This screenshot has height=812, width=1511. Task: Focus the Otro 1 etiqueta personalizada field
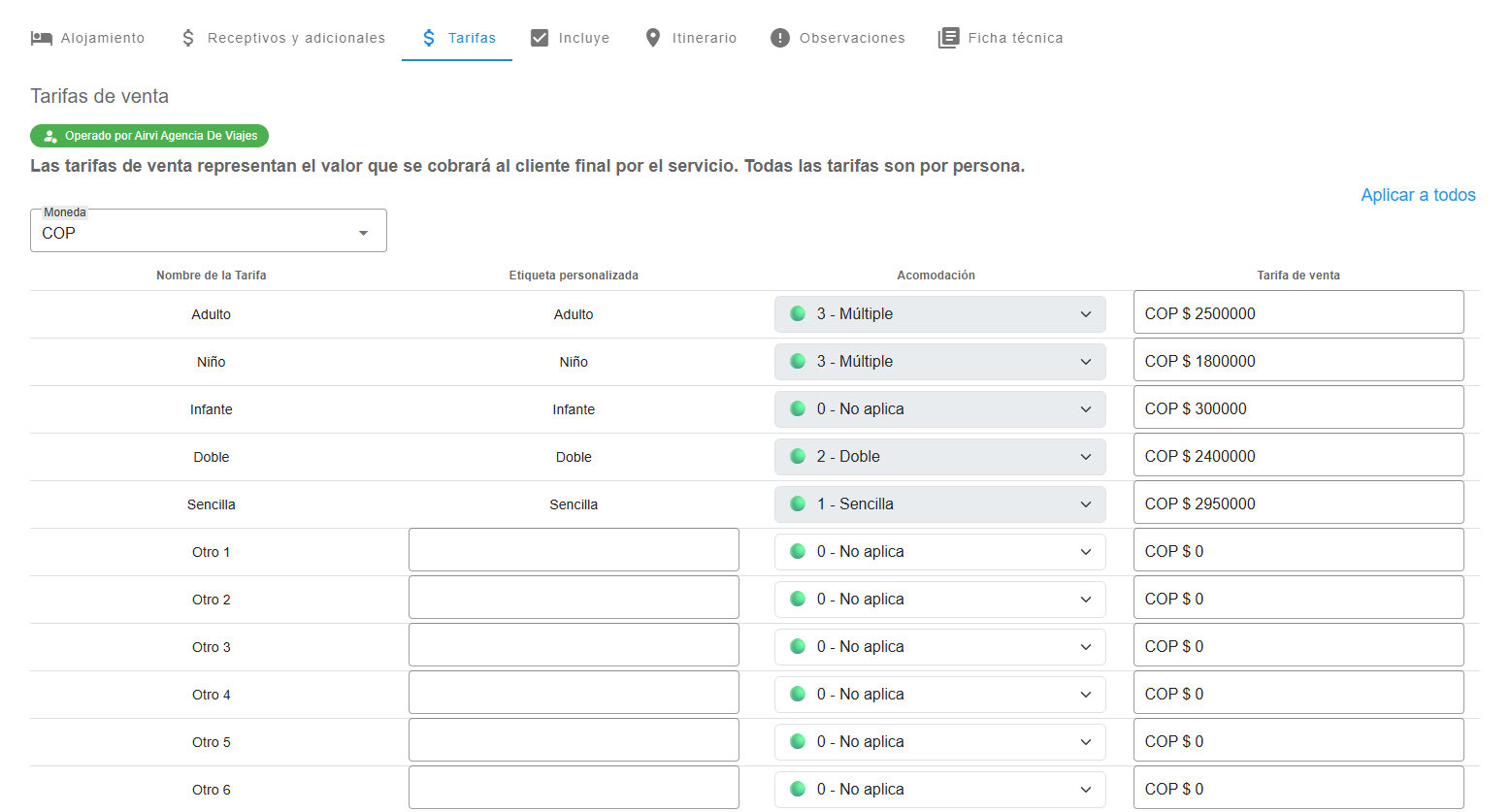click(x=574, y=550)
